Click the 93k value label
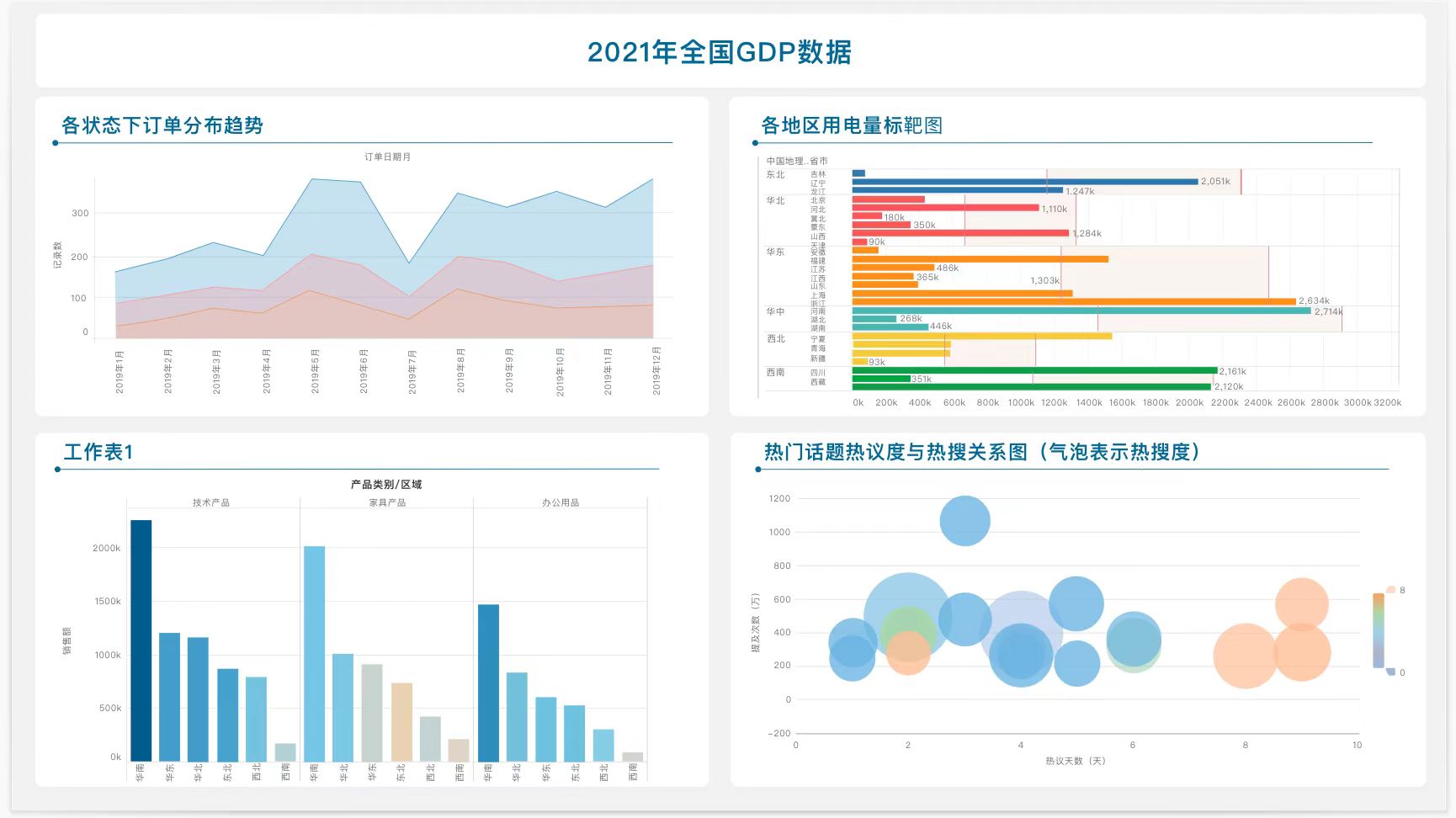Screen dimensions: 1456x818 point(877,362)
